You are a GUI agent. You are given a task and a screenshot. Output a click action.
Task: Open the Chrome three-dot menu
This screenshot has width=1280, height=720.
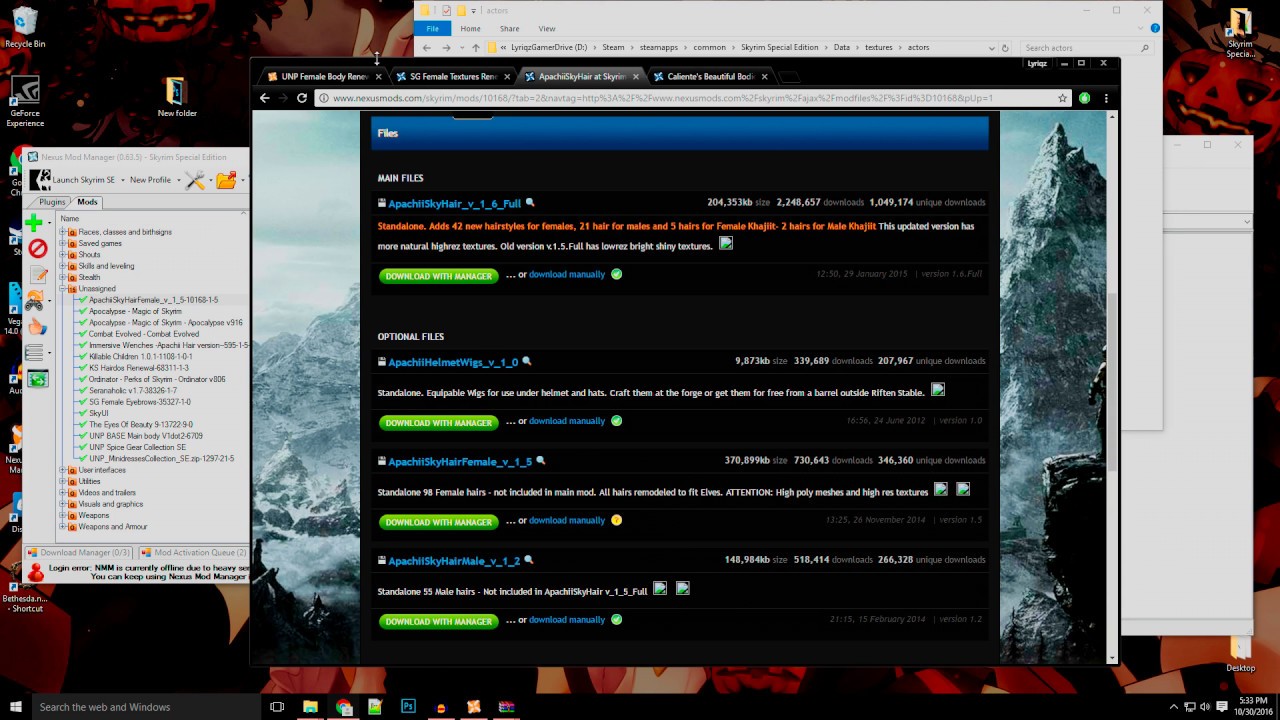click(x=1106, y=98)
